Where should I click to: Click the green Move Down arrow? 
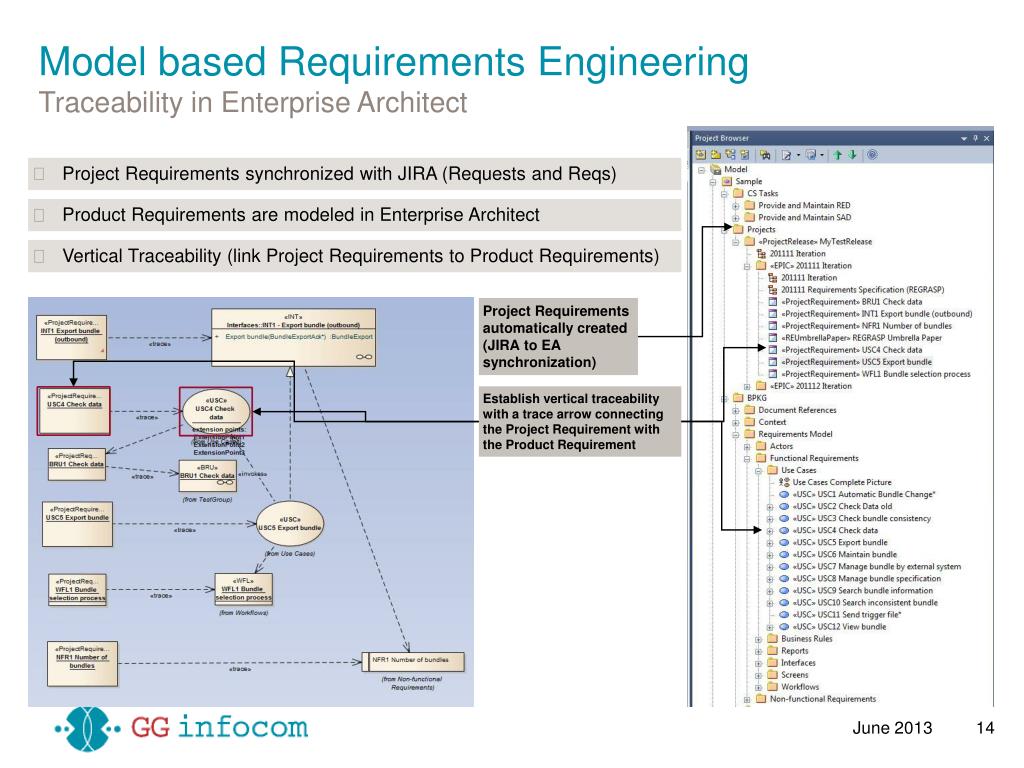[x=852, y=155]
